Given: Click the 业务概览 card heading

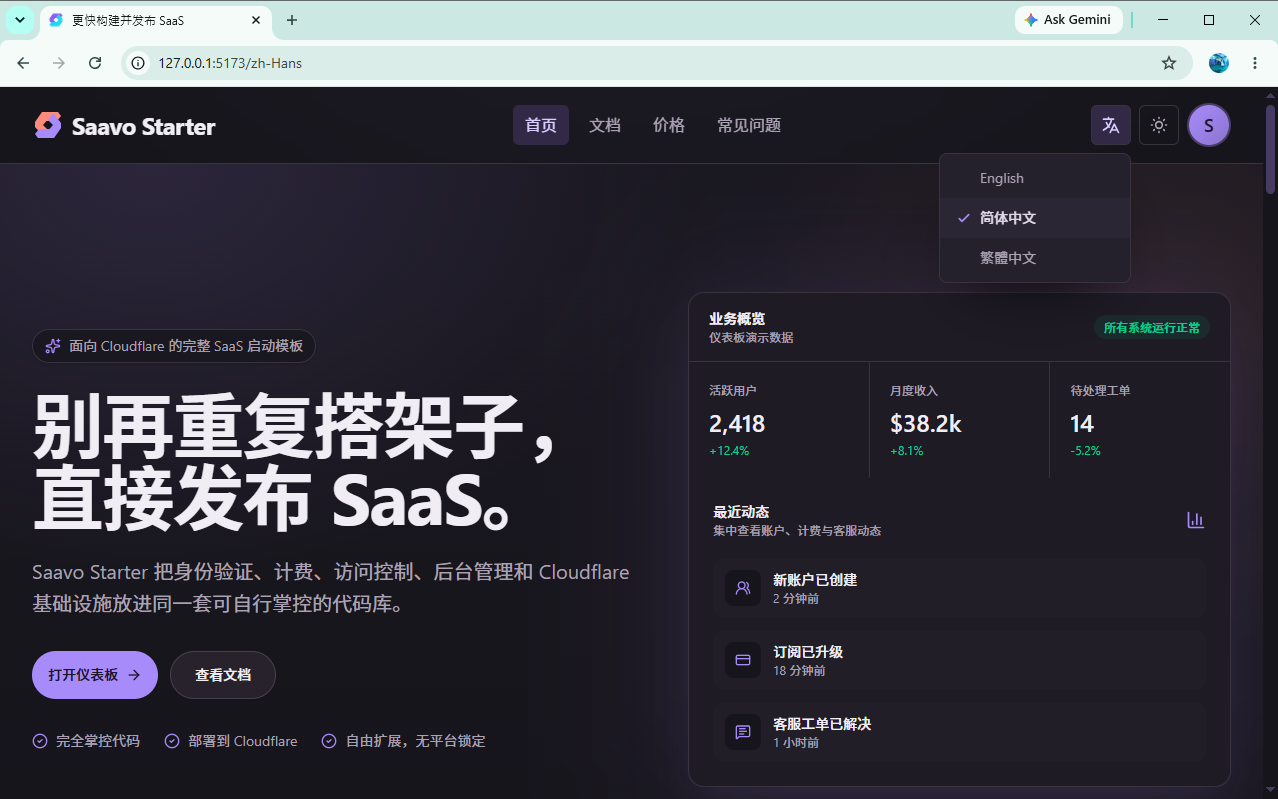Looking at the screenshot, I should [737, 318].
